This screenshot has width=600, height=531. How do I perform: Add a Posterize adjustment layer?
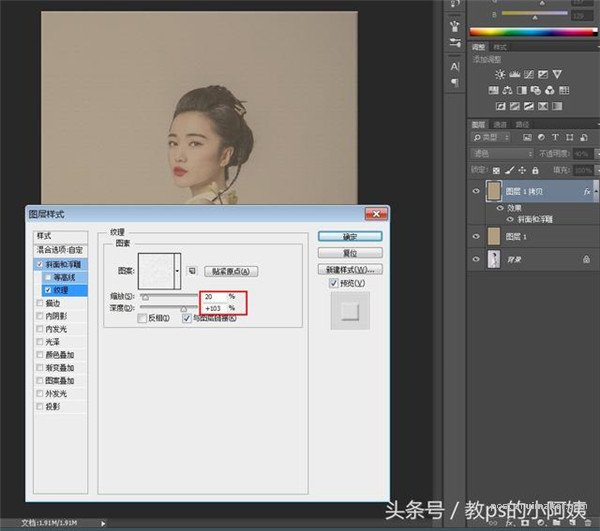(x=515, y=106)
